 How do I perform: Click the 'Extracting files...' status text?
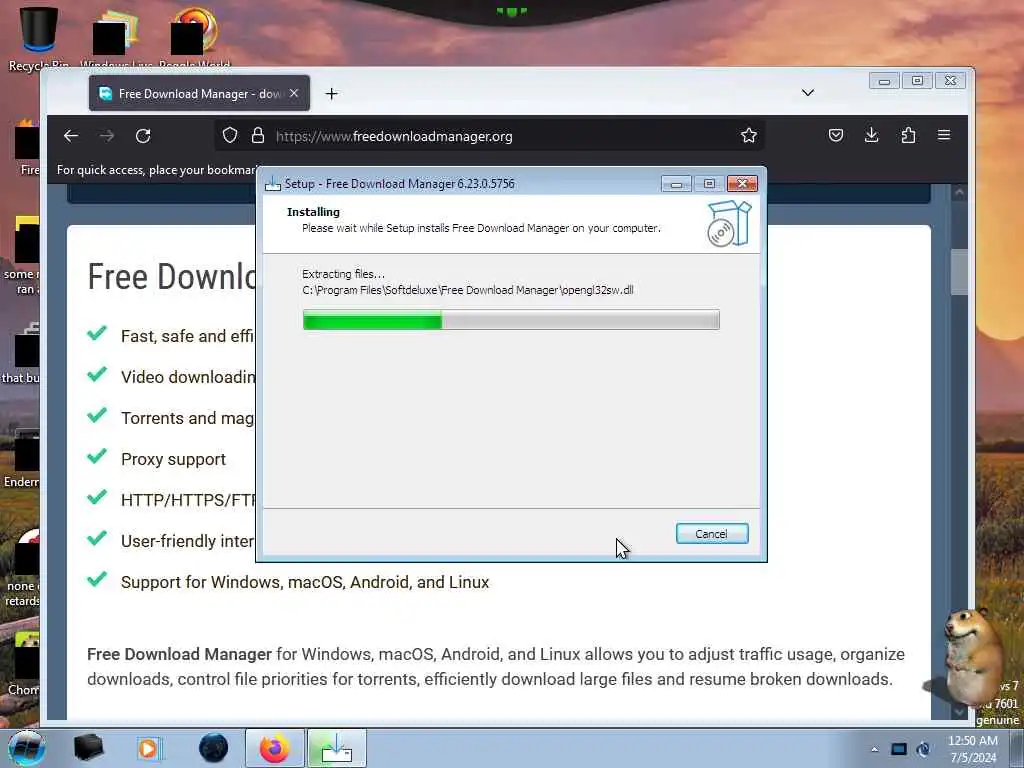344,274
